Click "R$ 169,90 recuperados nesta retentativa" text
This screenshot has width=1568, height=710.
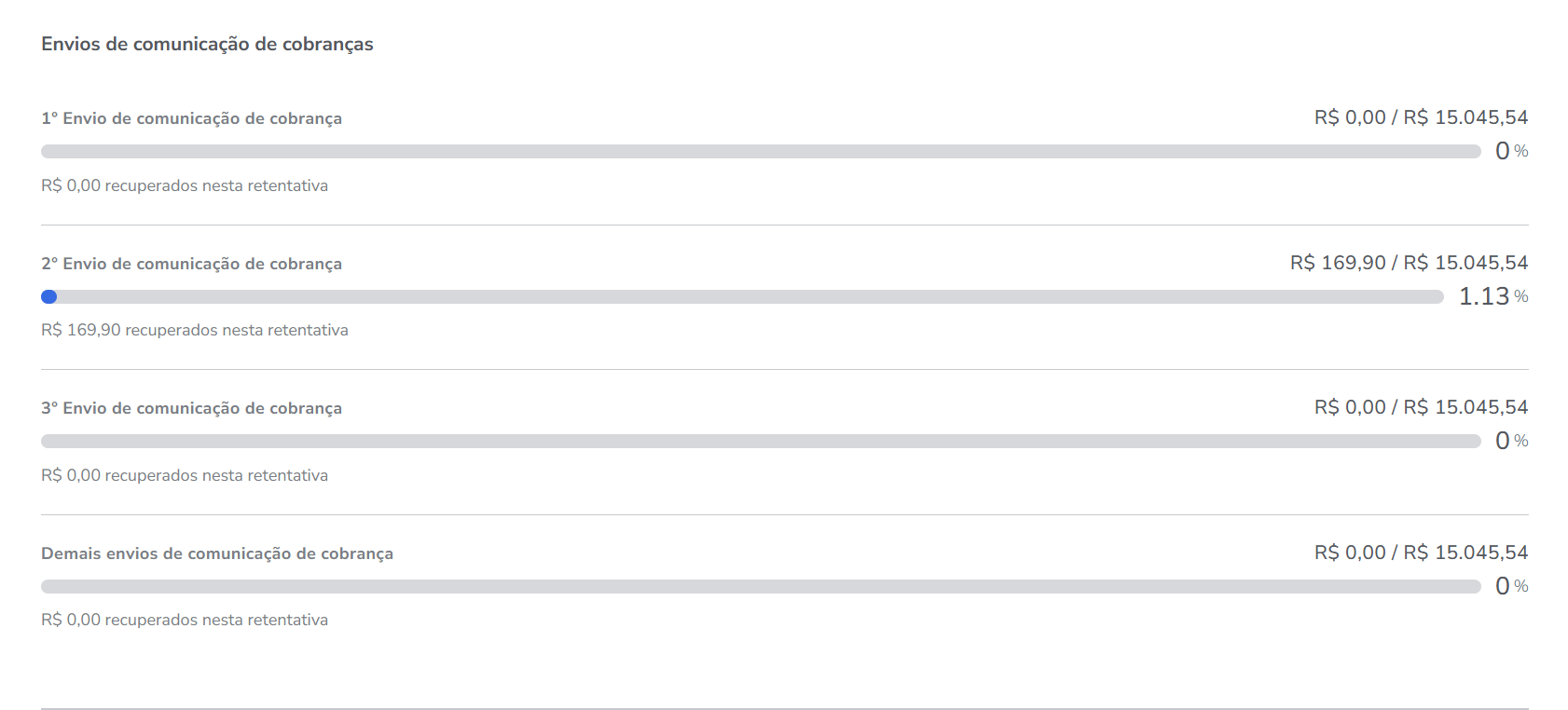195,330
